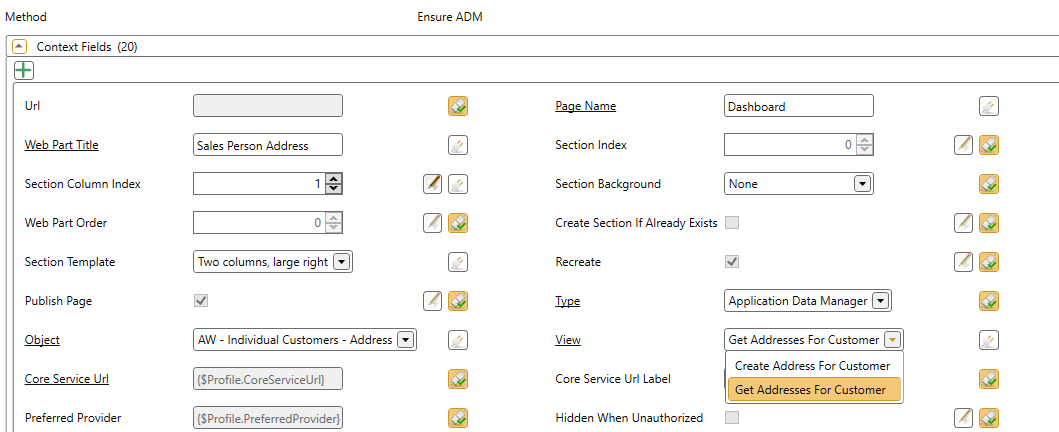Select Create Address For Customer option
Image resolution: width=1059 pixels, height=432 pixels.
point(812,366)
